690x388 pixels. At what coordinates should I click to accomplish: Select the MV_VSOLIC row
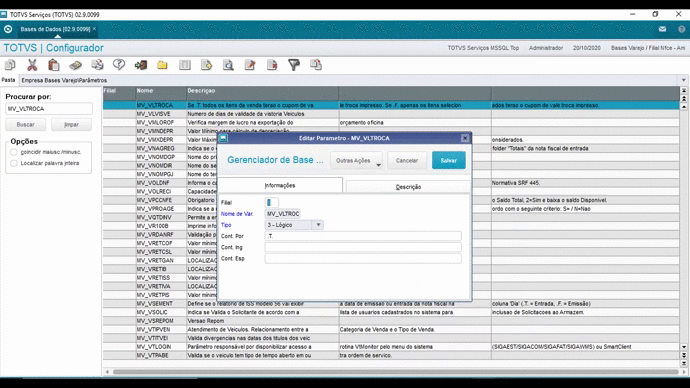(x=391, y=312)
